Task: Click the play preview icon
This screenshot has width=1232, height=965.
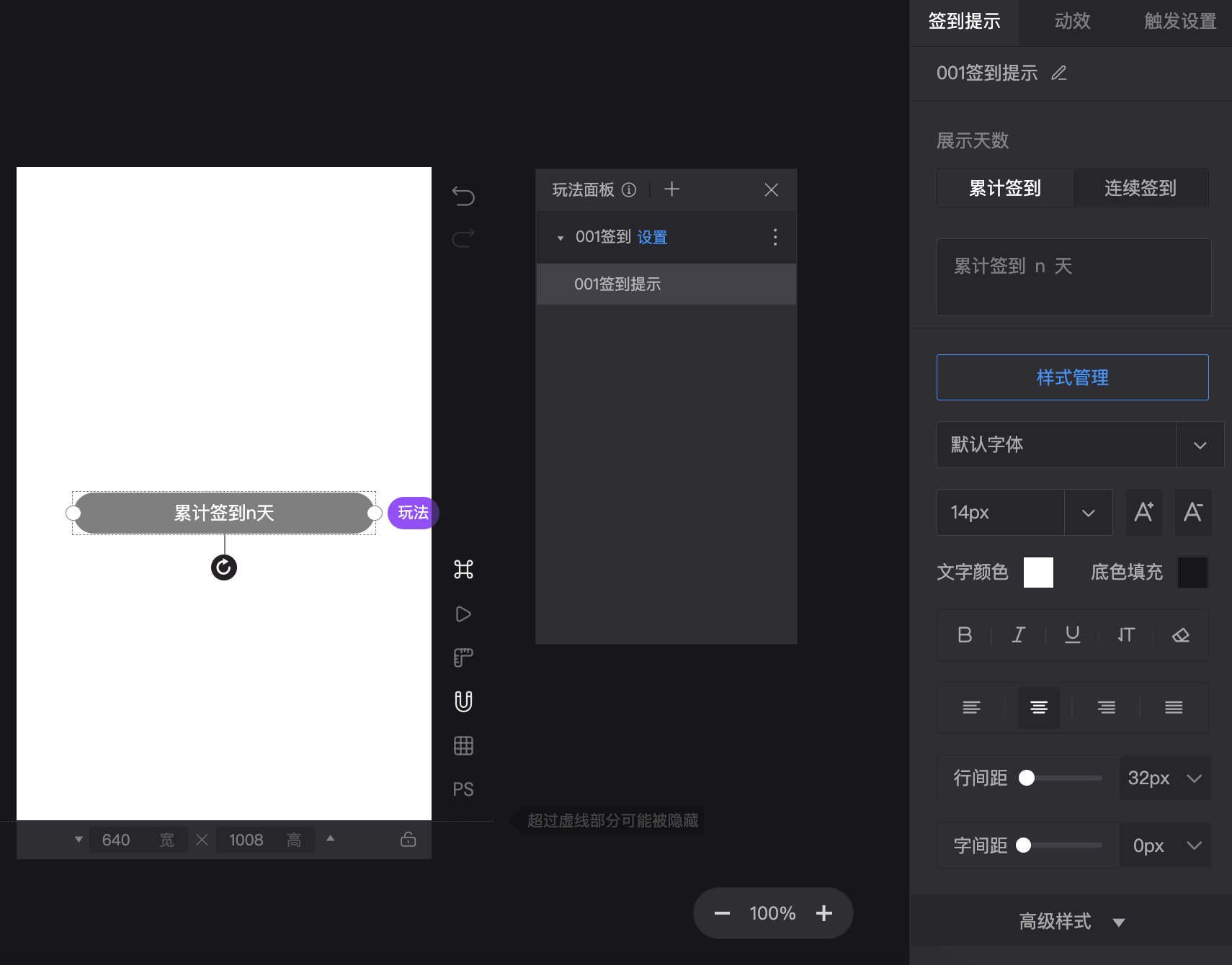Action: tap(463, 614)
